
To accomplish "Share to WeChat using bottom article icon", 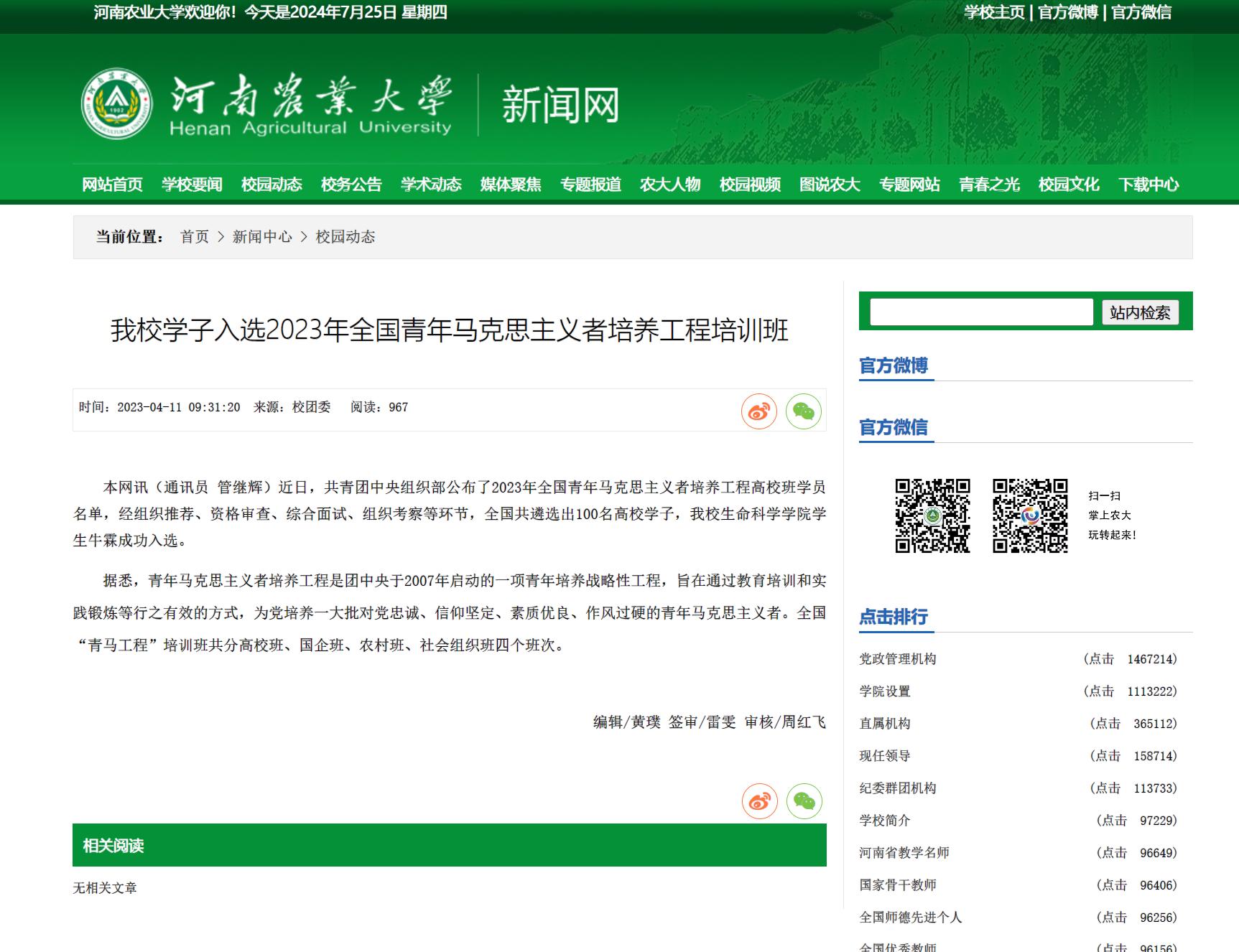I will [x=804, y=801].
